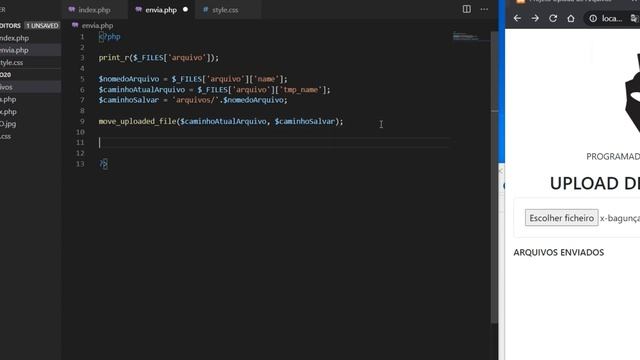Click the Escolher ficheiro button
640x360 pixels.
click(562, 218)
